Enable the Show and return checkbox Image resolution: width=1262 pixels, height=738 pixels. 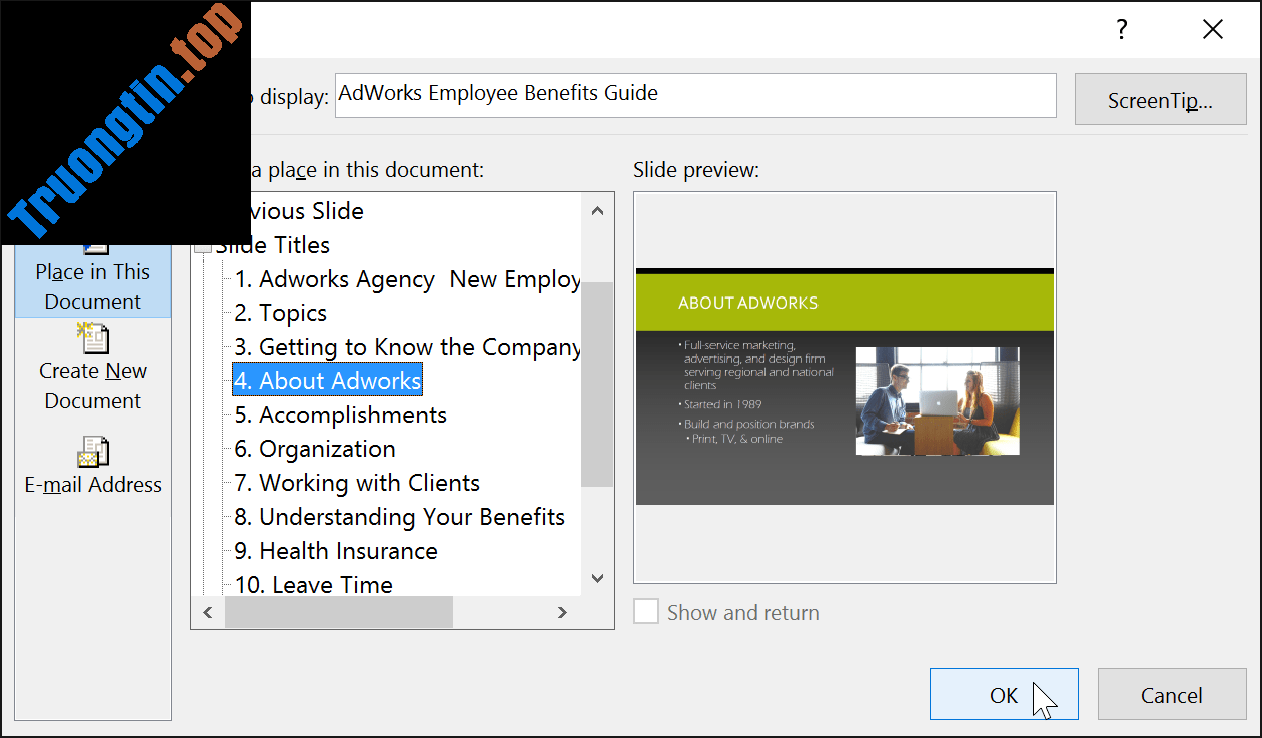tap(645, 611)
